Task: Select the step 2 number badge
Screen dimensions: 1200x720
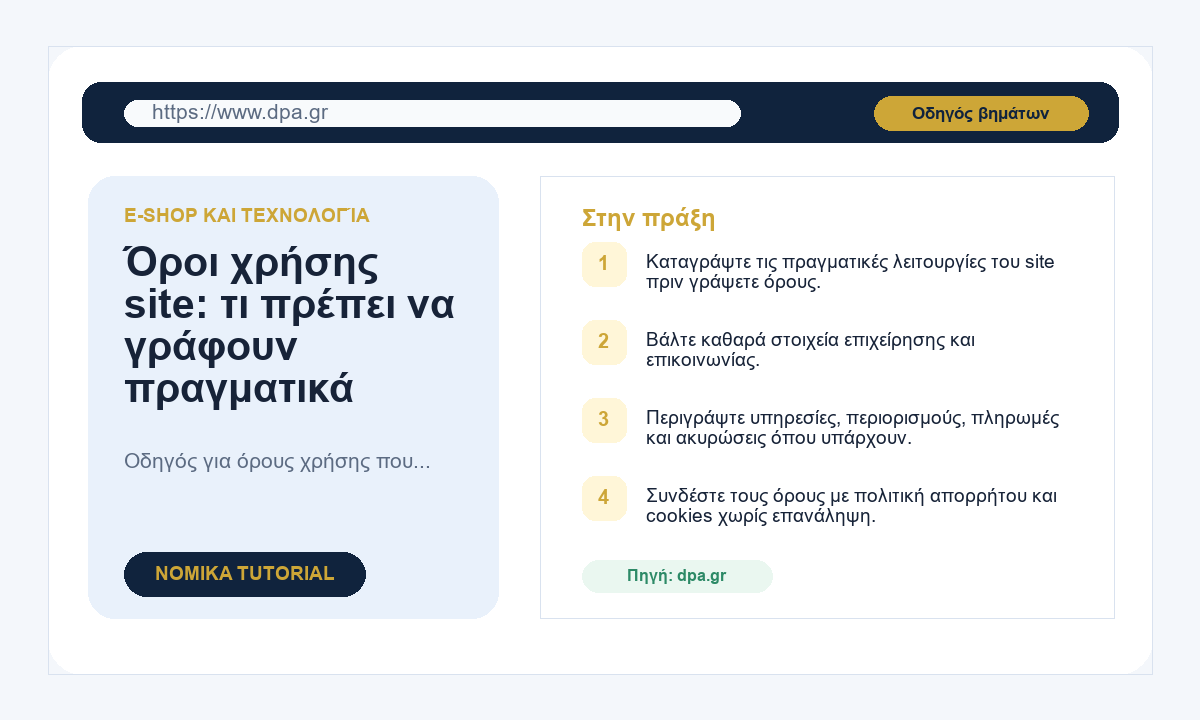Action: point(604,342)
